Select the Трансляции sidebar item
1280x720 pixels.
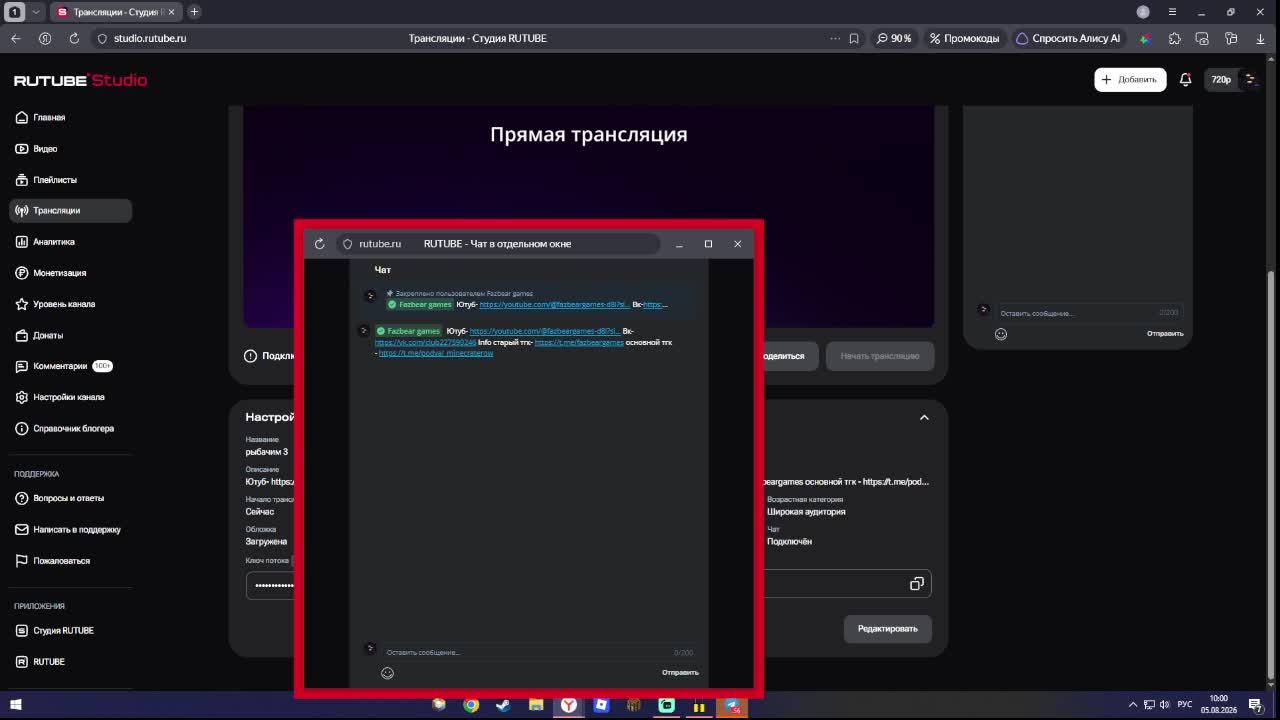coord(70,210)
